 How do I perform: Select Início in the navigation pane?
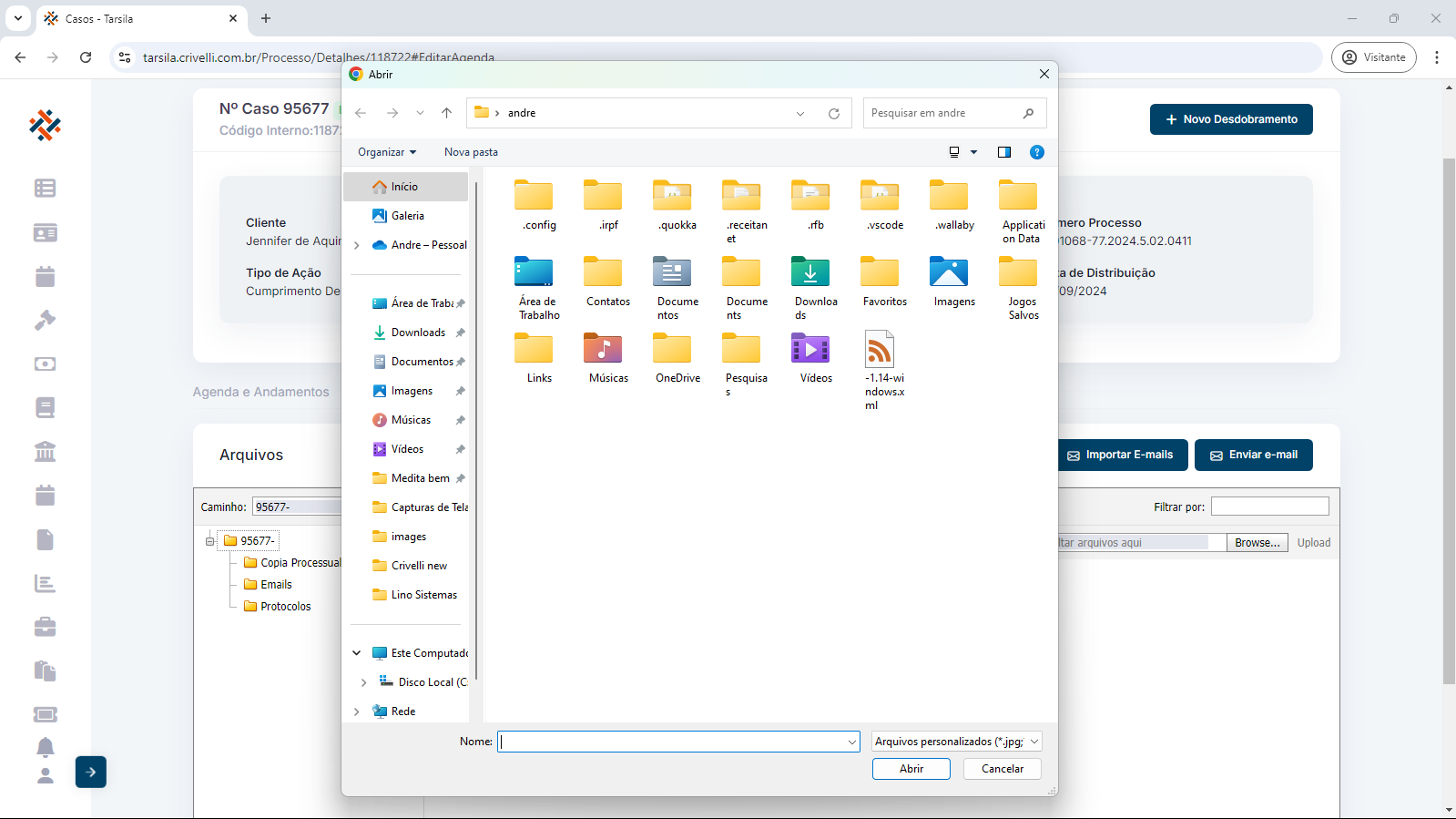404,187
